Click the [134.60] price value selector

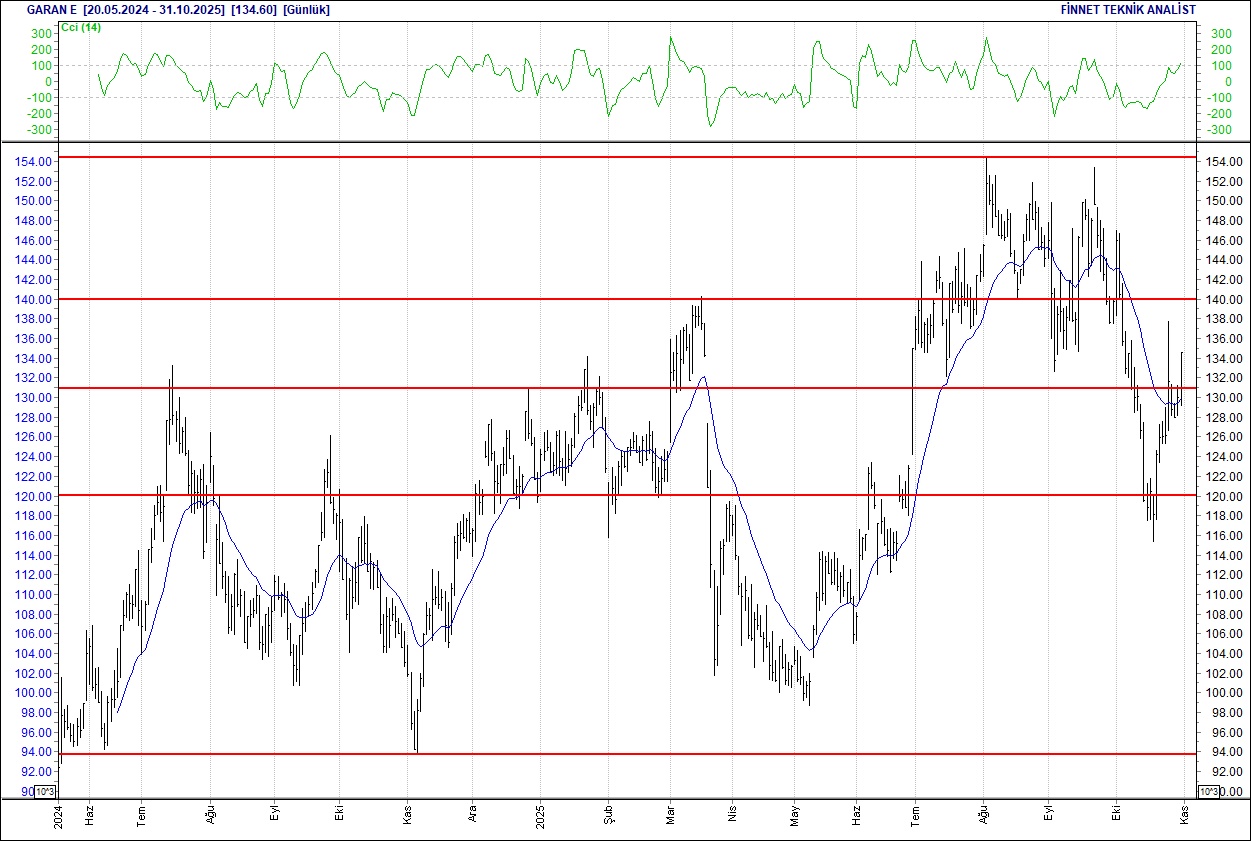point(254,9)
